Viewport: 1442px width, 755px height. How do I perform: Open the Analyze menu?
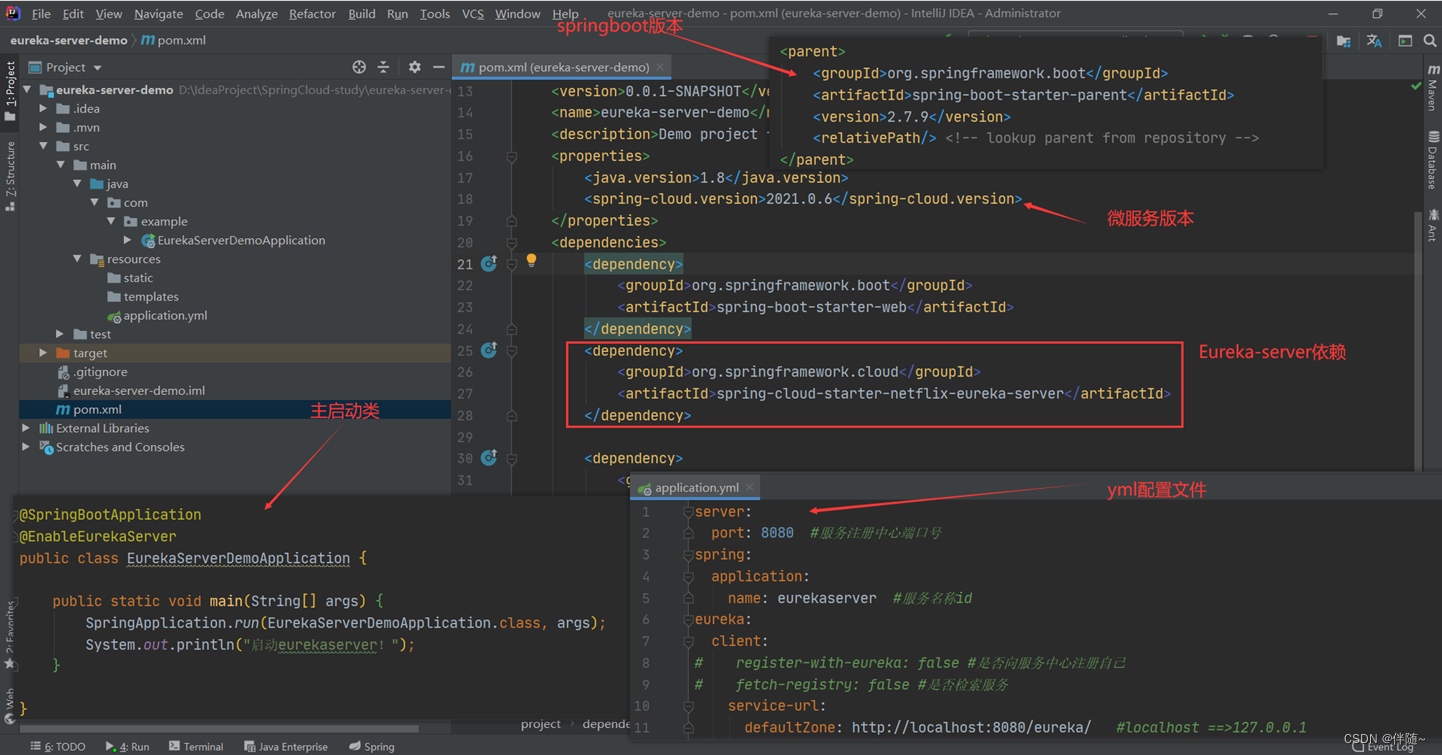point(257,14)
